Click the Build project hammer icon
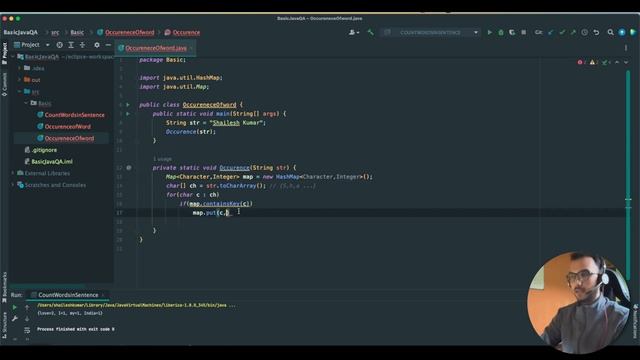 [x=370, y=32]
